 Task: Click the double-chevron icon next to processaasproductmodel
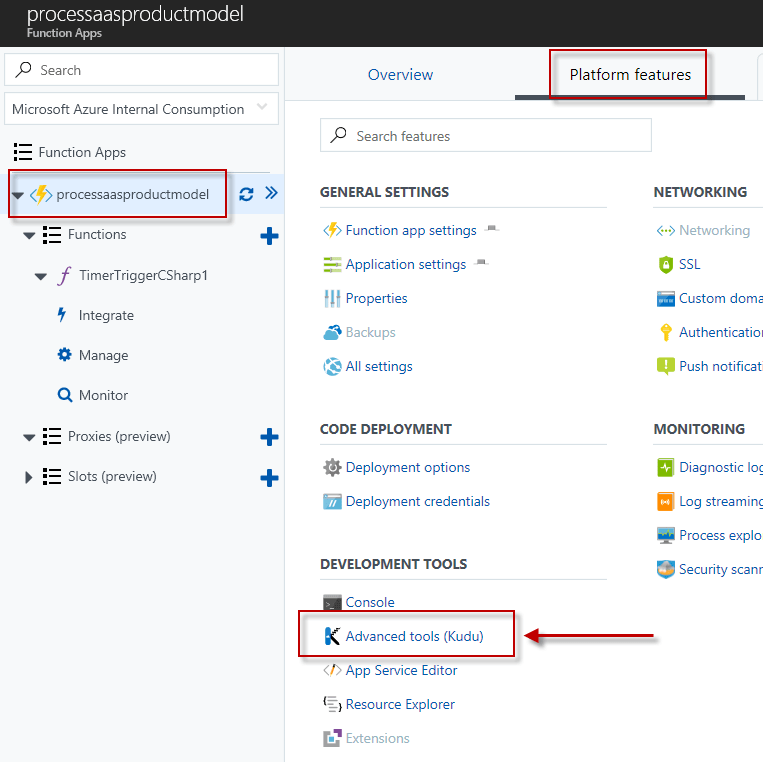coord(271,194)
